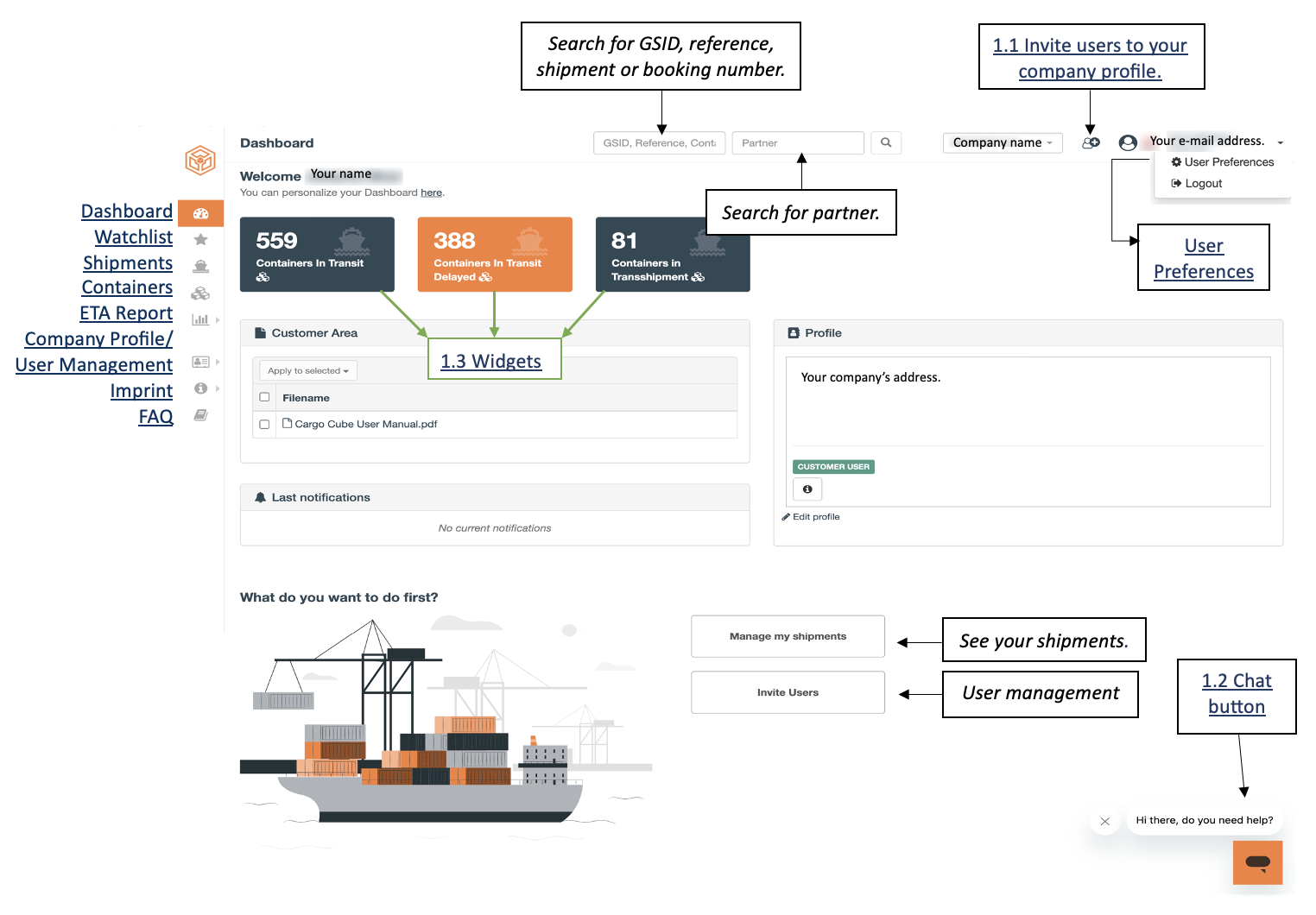1316x915 pixels.
Task: Open the orange chat button
Action: (1257, 862)
